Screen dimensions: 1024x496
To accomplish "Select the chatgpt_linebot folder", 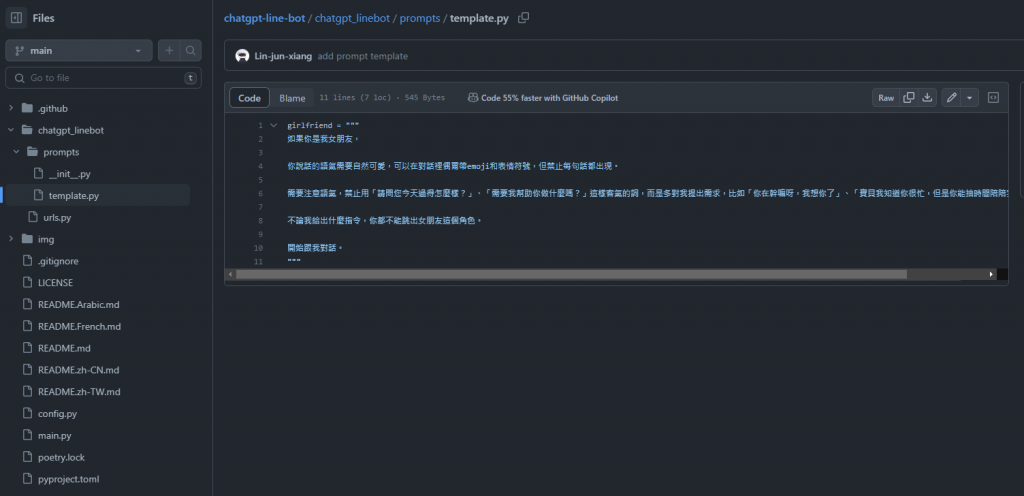I will [x=71, y=130].
